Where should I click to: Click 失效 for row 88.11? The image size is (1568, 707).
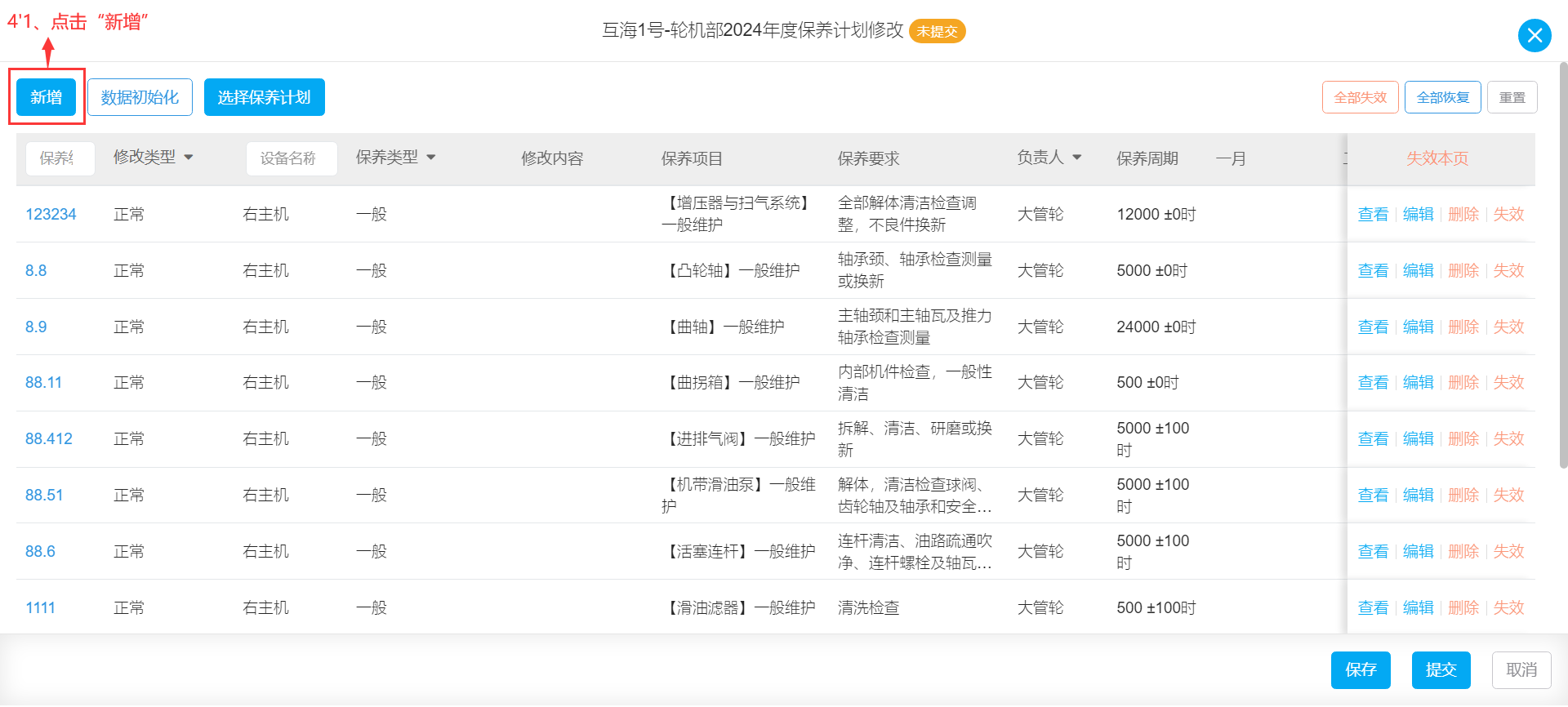pos(1509,382)
